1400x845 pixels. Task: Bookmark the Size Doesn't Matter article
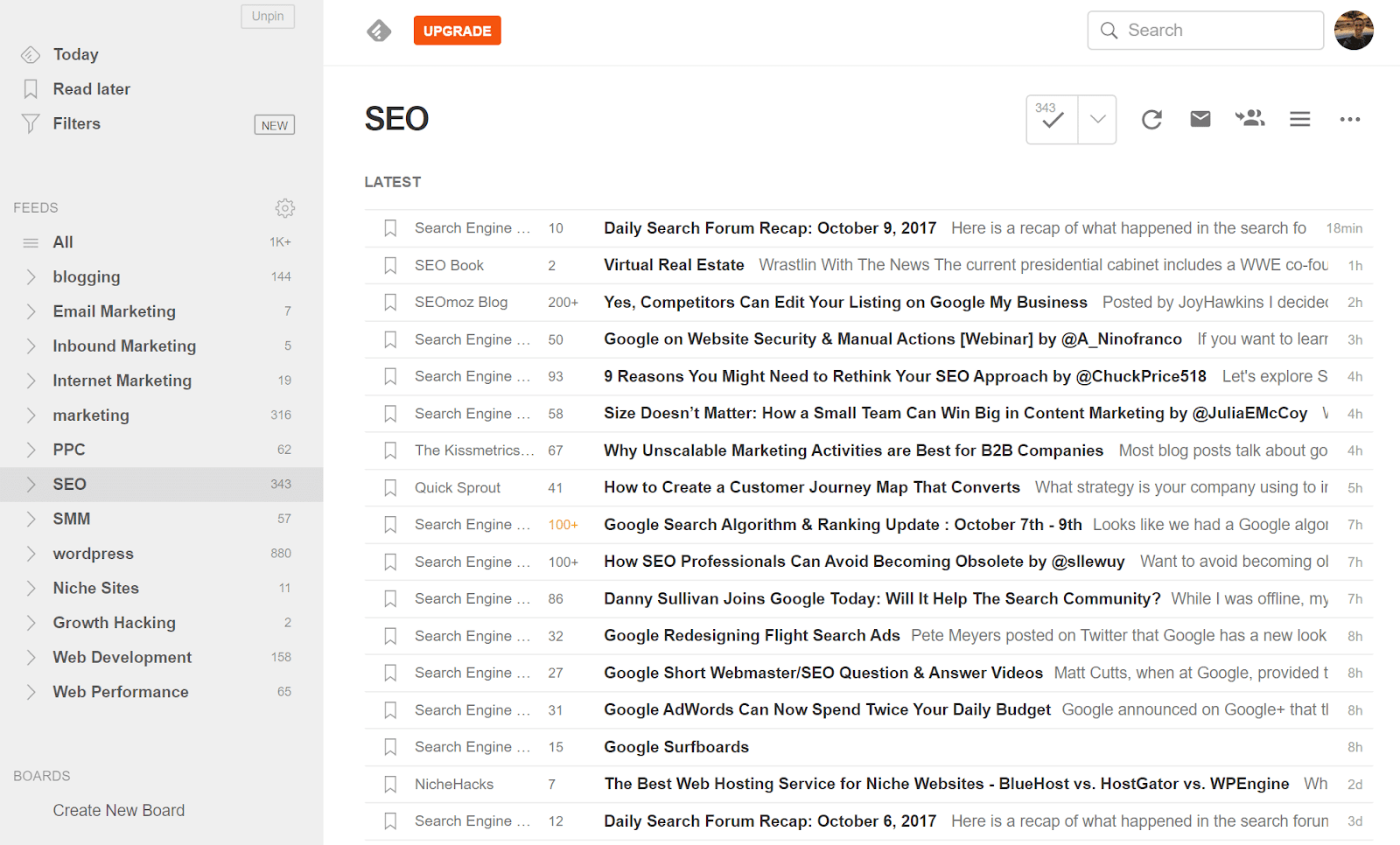click(390, 414)
